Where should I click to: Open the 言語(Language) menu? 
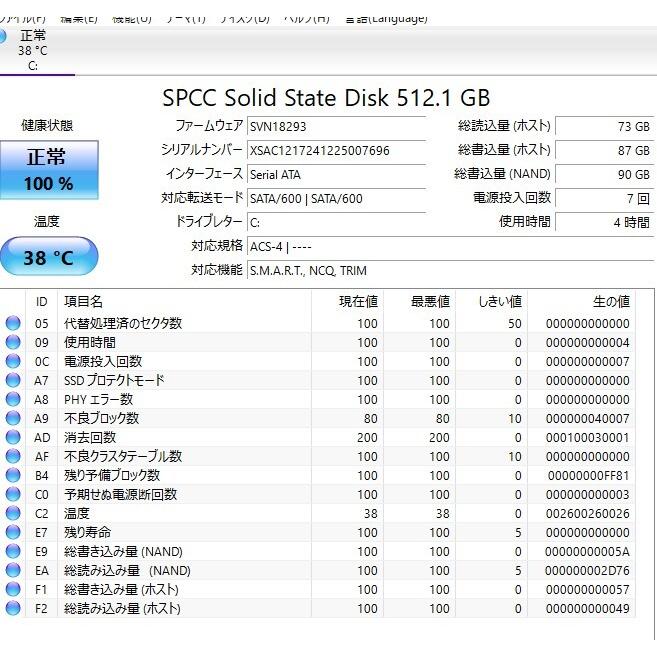pos(386,17)
